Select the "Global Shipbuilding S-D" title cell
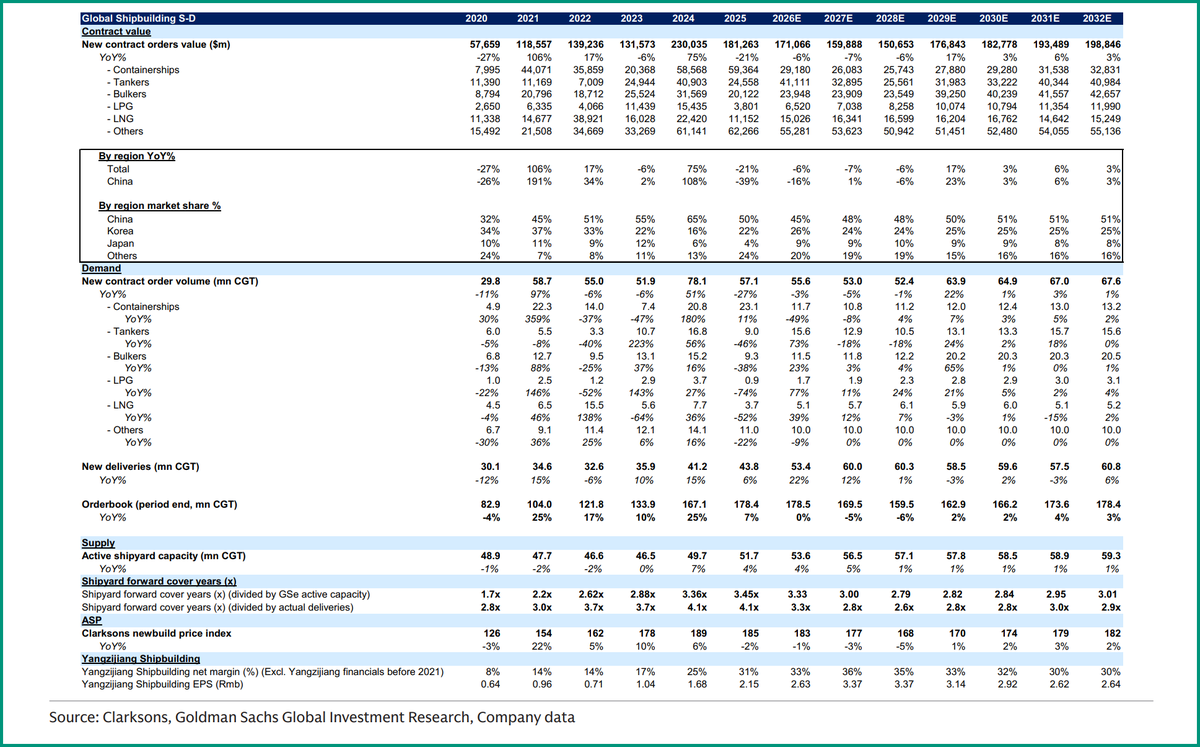Image resolution: width=1200 pixels, height=747 pixels. pos(140,17)
